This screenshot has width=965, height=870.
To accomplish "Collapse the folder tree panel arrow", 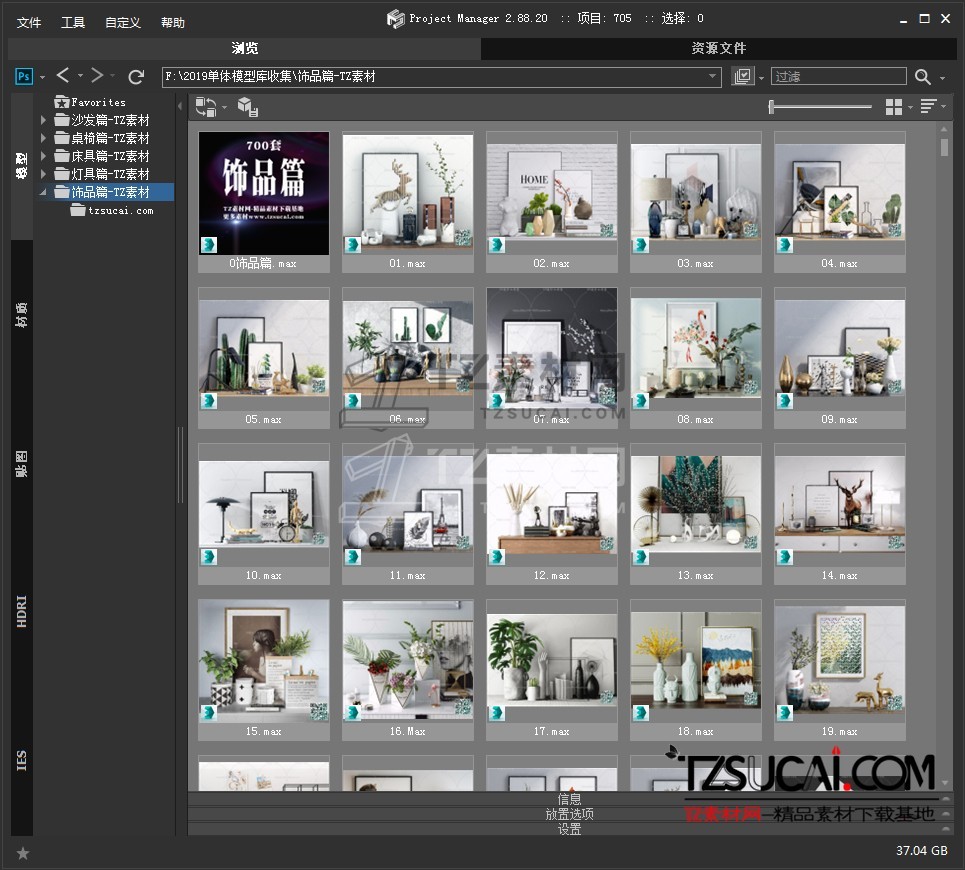I will 180,106.
